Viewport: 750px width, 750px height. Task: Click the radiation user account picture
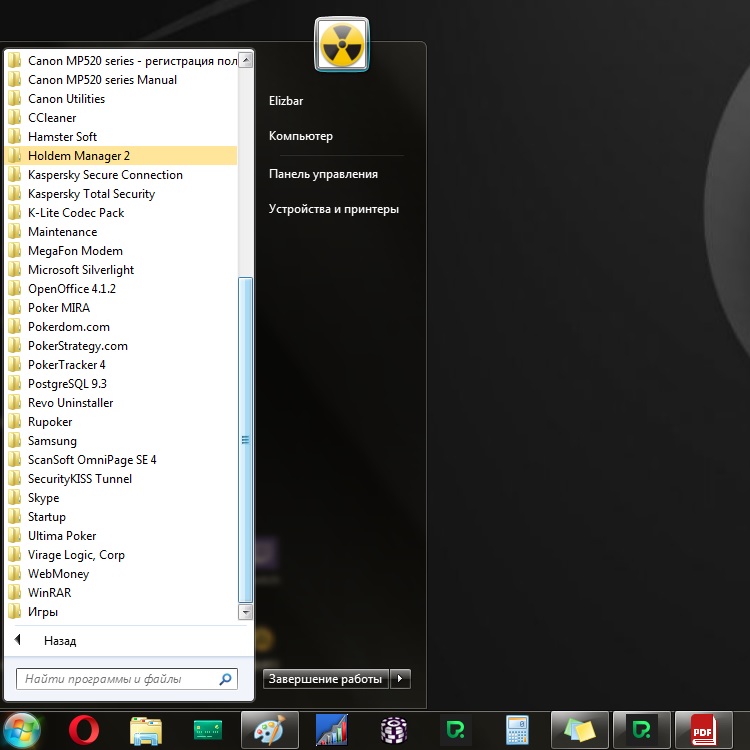coord(342,44)
